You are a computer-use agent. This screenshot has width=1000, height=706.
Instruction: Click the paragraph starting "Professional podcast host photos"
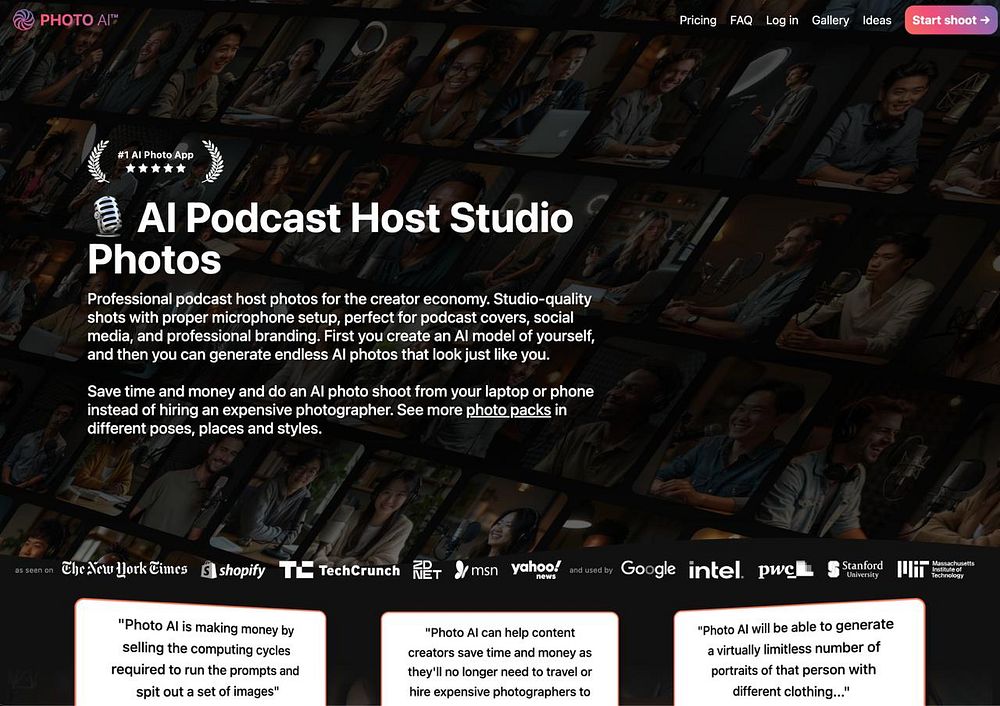click(341, 327)
